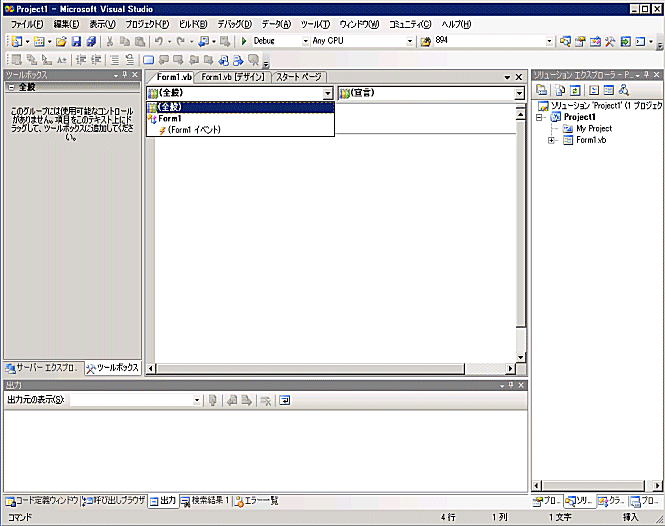Screen dimensions: 665x526
Task: Click the Uncomment Selection icon
Action: (129, 60)
